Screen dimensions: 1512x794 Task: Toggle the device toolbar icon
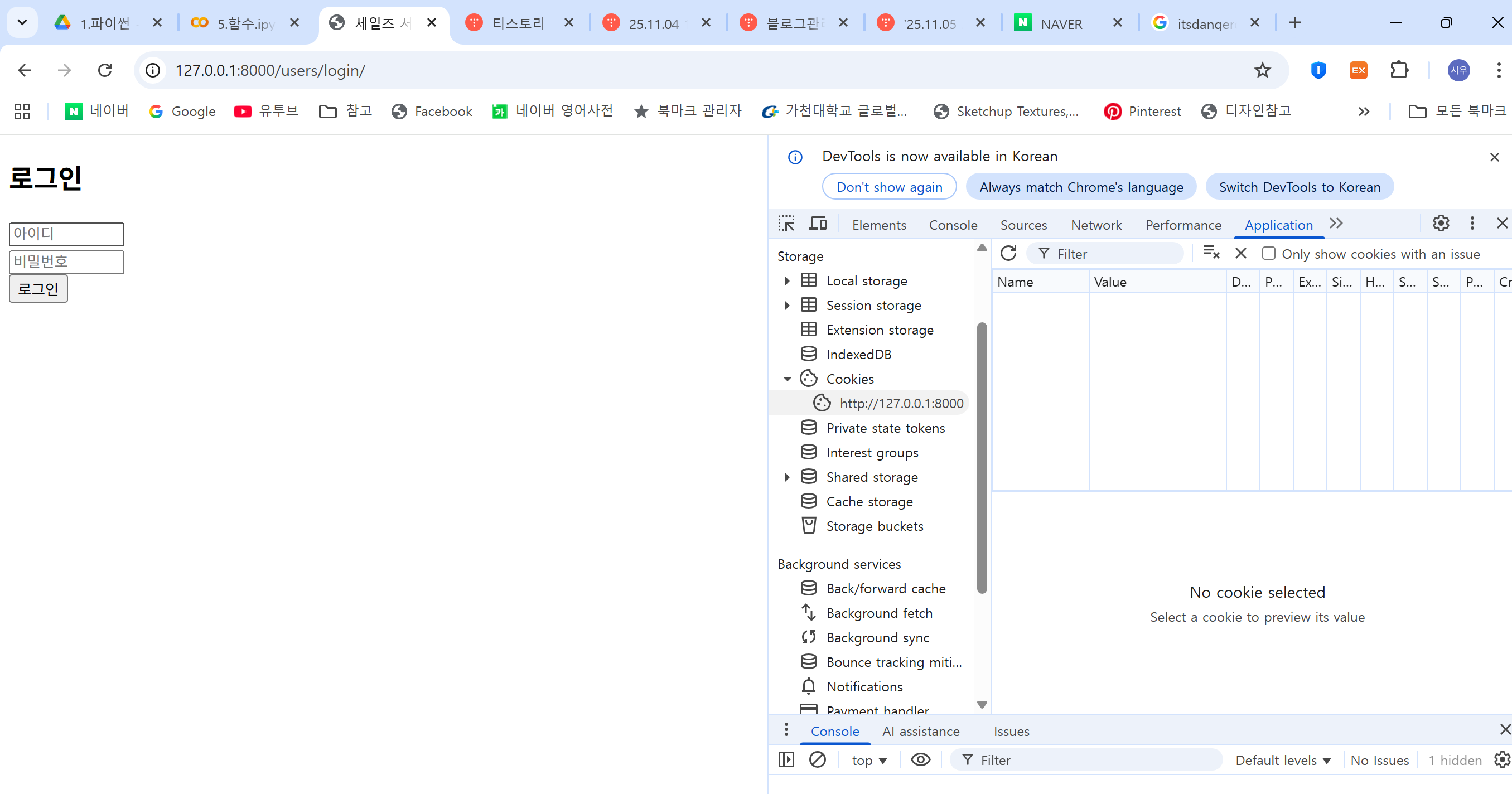(817, 224)
